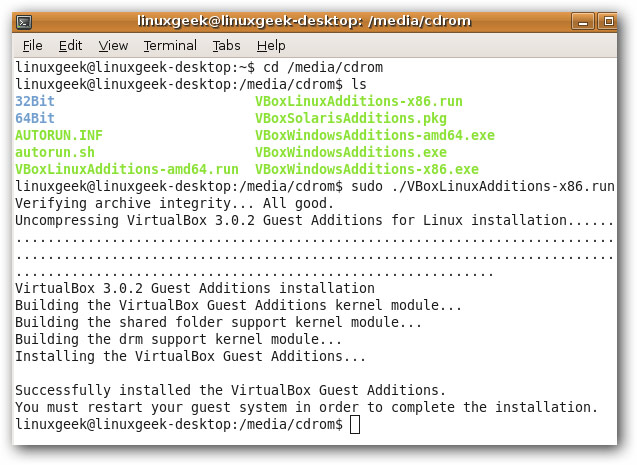Click the 'Successfully installed' output line

230,390
